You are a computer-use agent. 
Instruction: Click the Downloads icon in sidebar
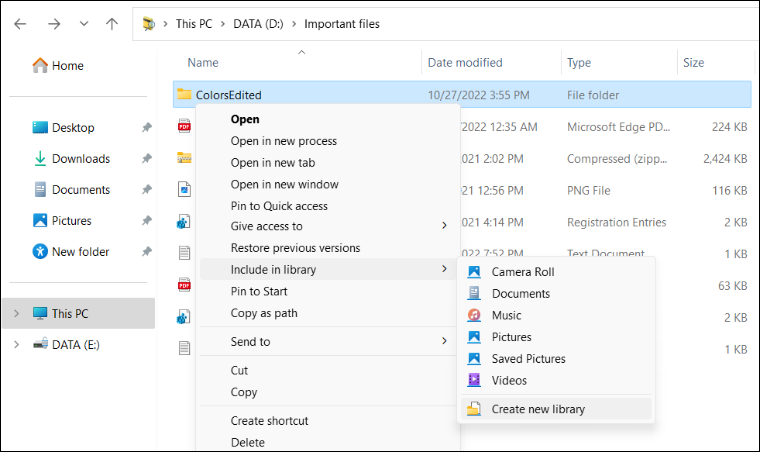[40, 159]
